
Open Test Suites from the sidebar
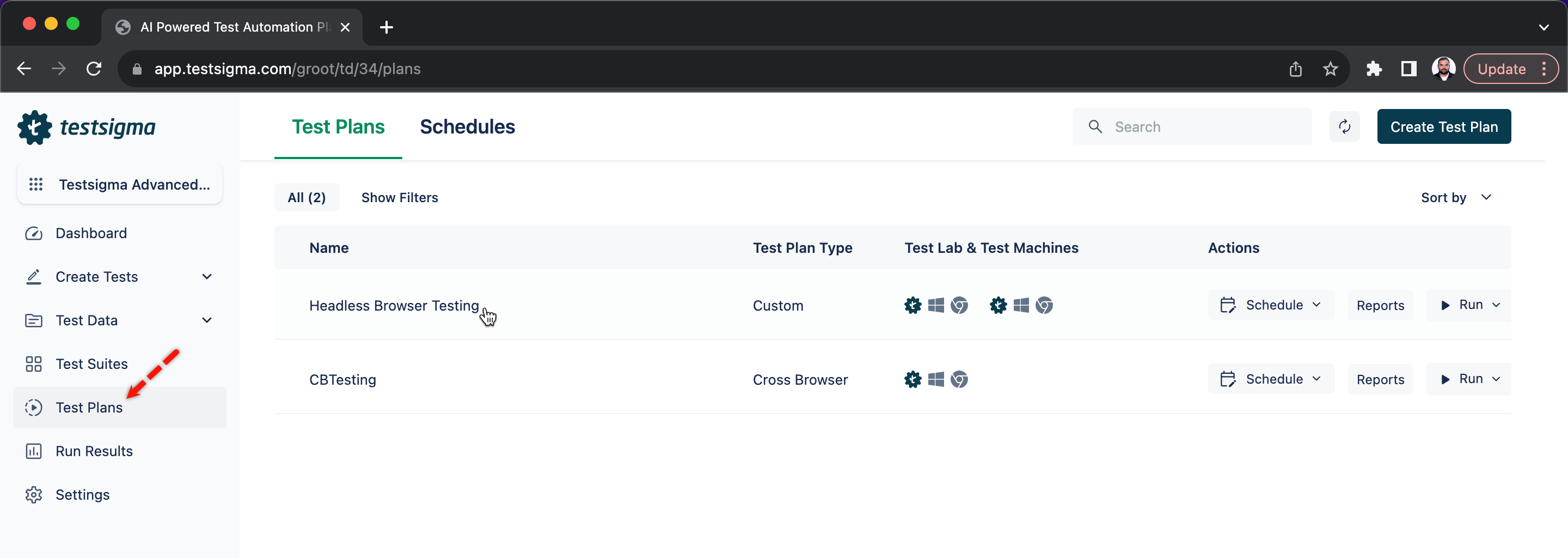[x=119, y=363]
